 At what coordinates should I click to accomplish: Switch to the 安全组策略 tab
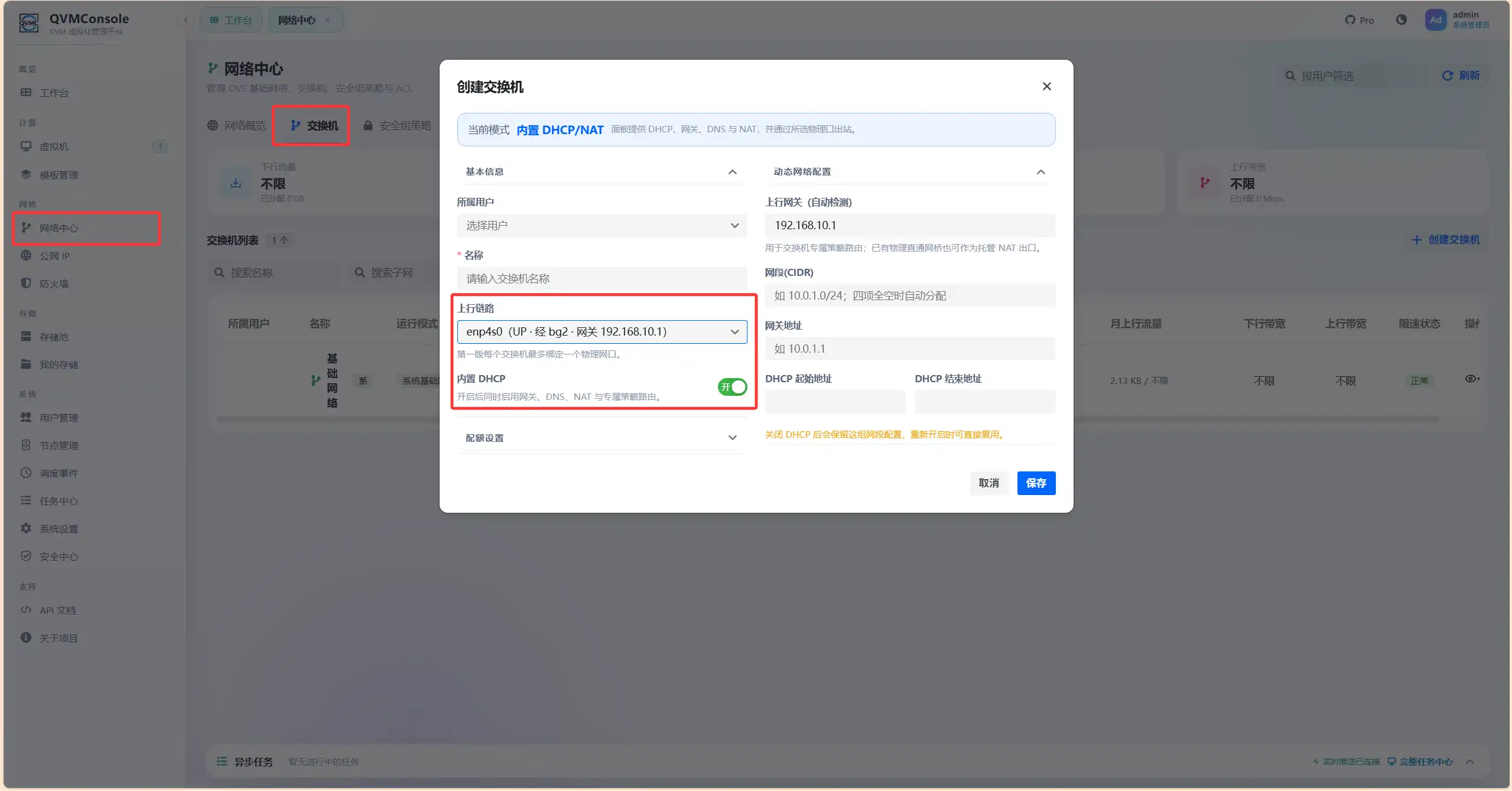coord(396,125)
